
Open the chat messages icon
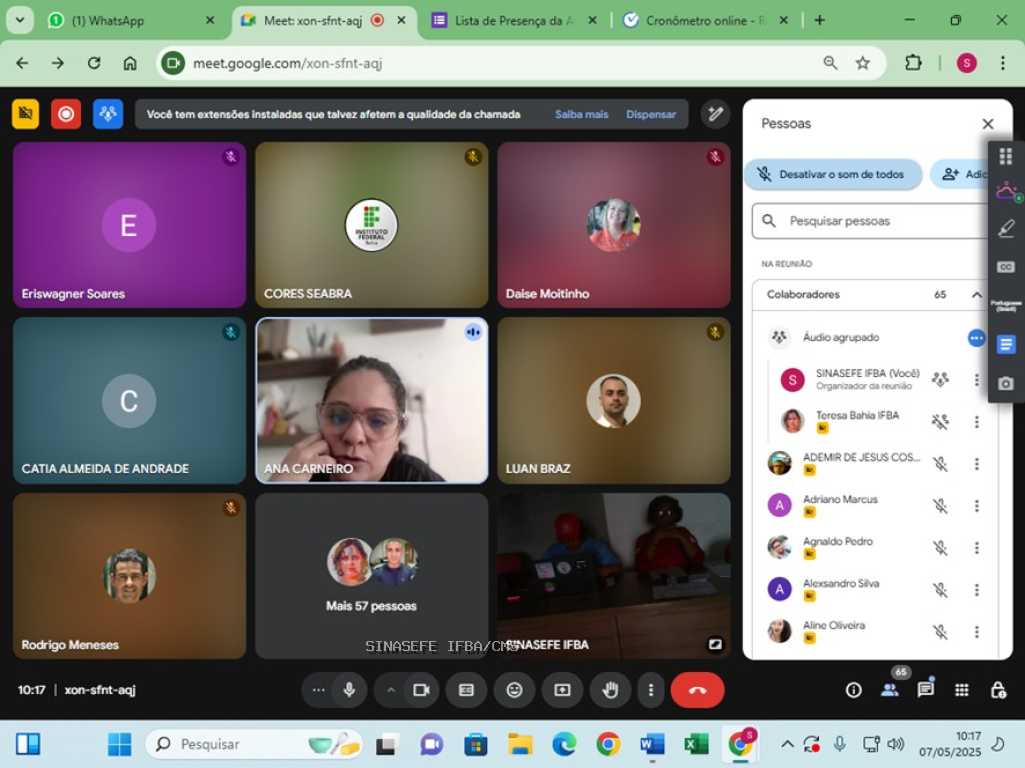pos(926,690)
